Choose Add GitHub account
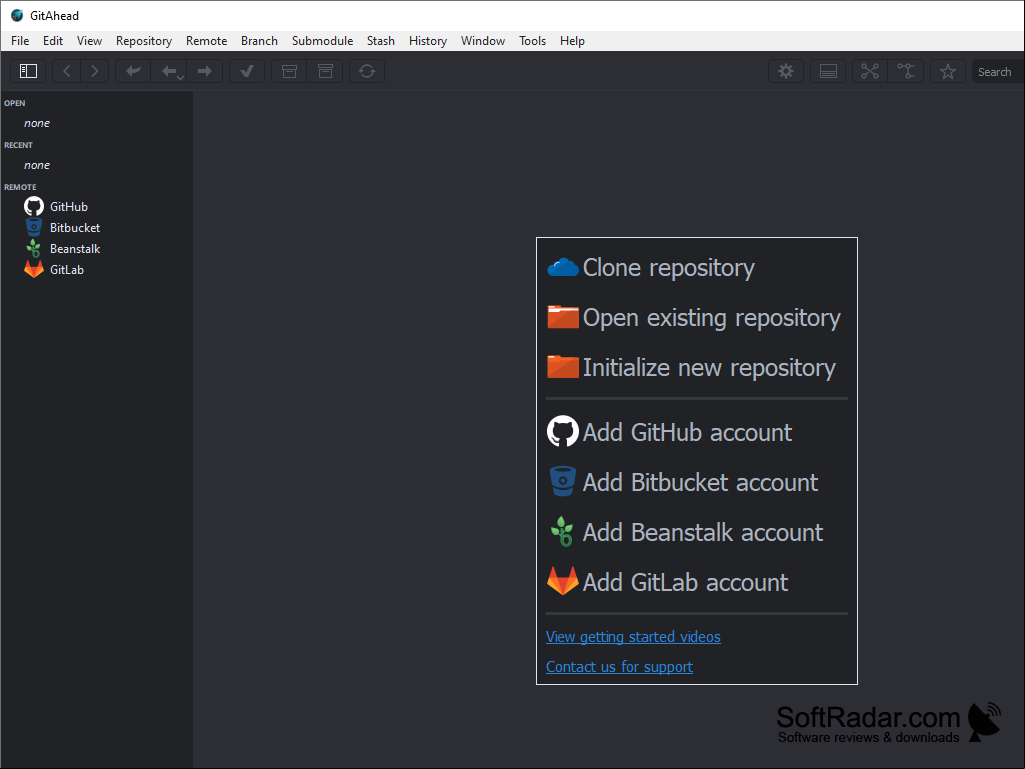Viewport: 1025px width, 769px height. click(x=687, y=432)
